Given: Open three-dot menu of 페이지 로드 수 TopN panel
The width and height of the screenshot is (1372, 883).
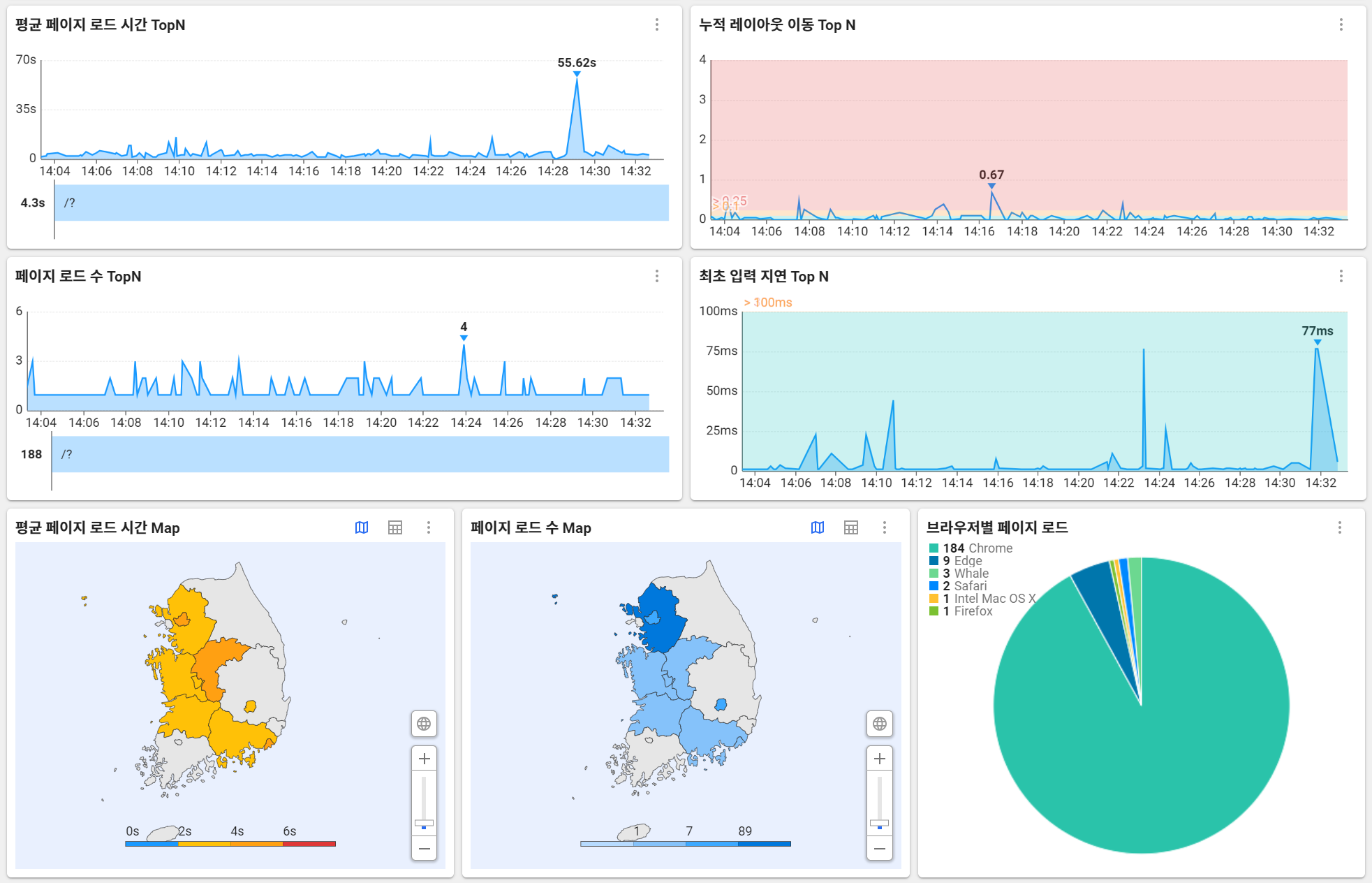Looking at the screenshot, I should click(656, 276).
